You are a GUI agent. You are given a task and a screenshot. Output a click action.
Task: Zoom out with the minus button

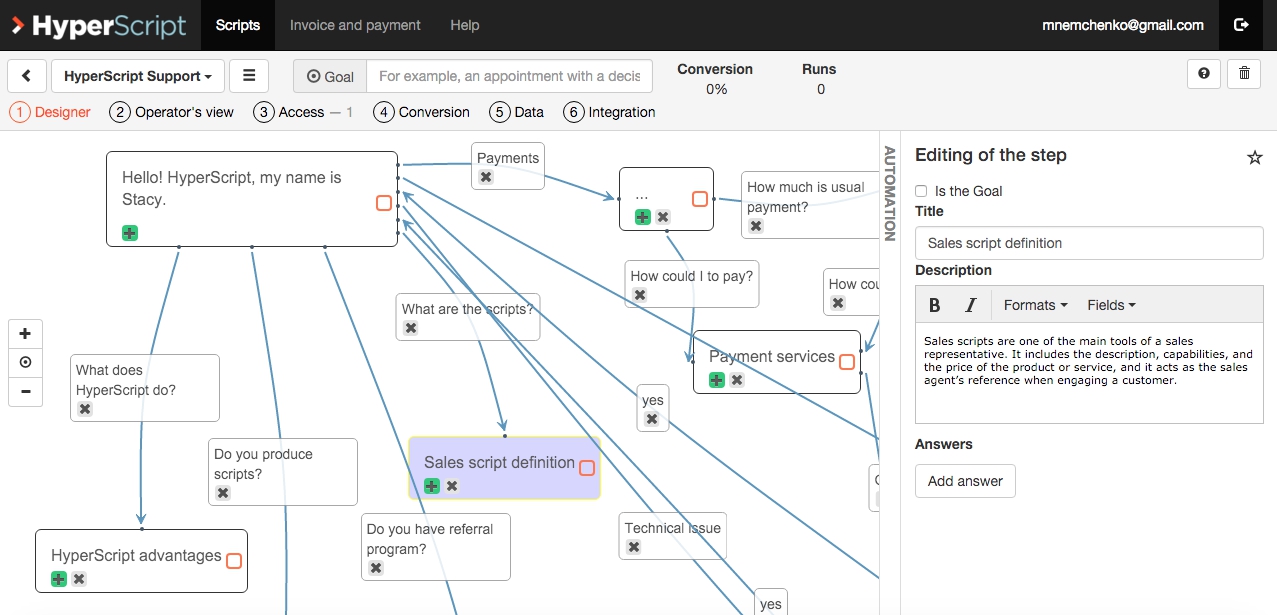click(25, 392)
